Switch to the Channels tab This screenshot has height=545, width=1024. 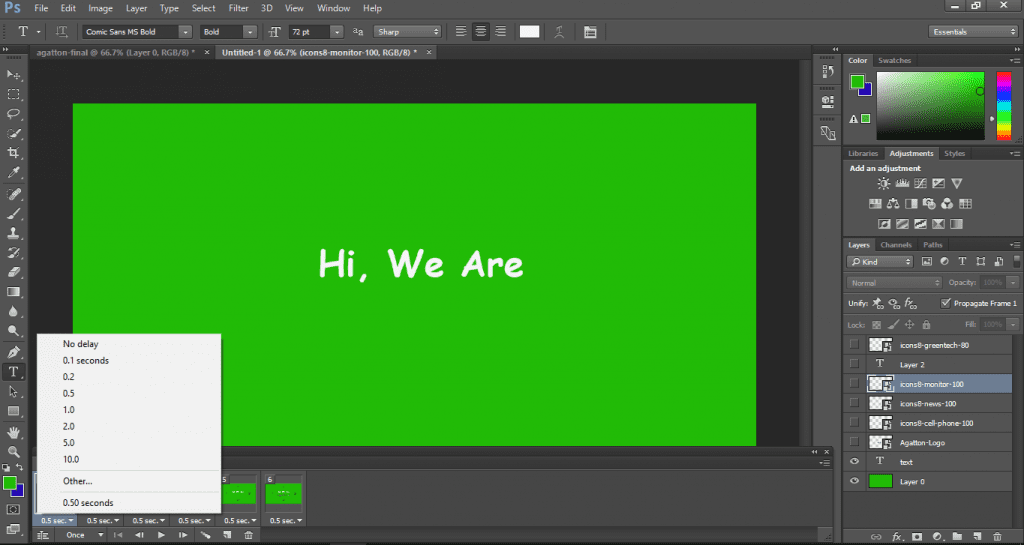point(895,245)
